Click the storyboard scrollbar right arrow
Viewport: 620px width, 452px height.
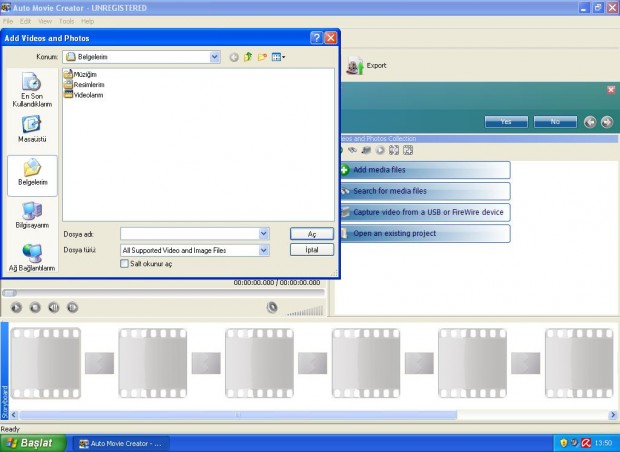point(613,415)
